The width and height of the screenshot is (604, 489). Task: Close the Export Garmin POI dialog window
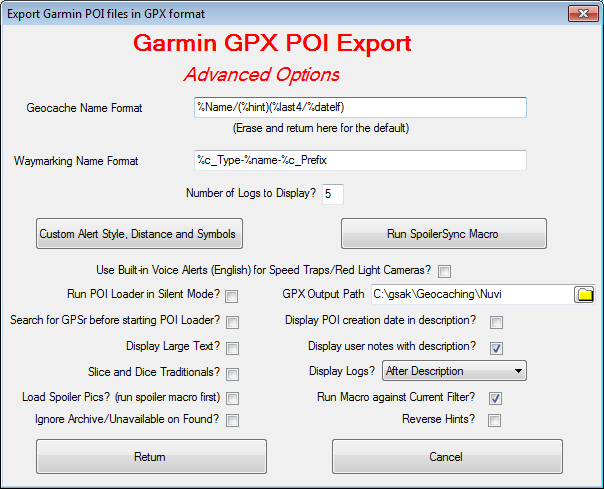[x=583, y=13]
